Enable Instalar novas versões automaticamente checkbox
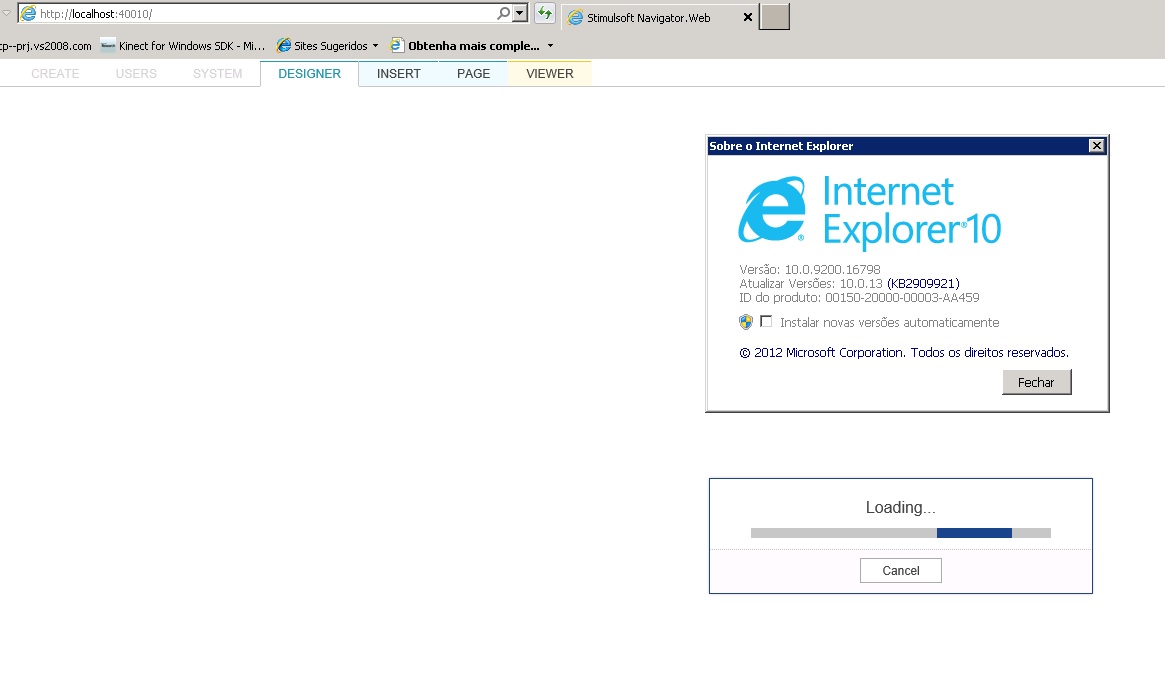Image resolution: width=1165 pixels, height=677 pixels. click(766, 322)
